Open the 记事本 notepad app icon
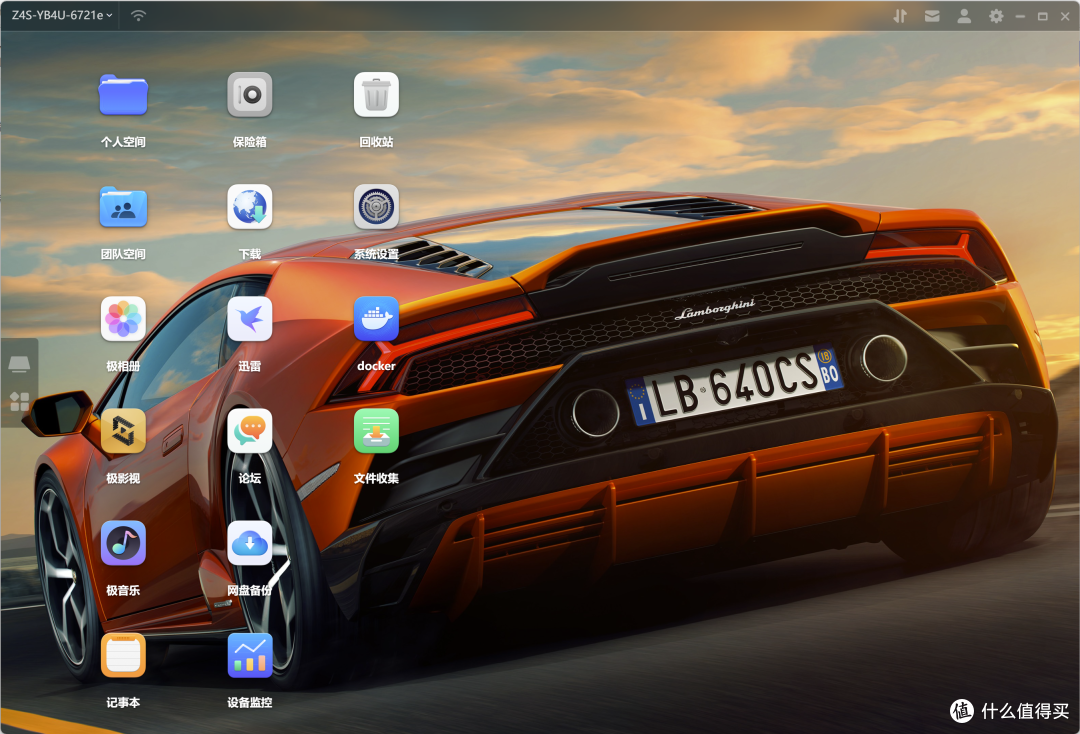 [x=123, y=656]
